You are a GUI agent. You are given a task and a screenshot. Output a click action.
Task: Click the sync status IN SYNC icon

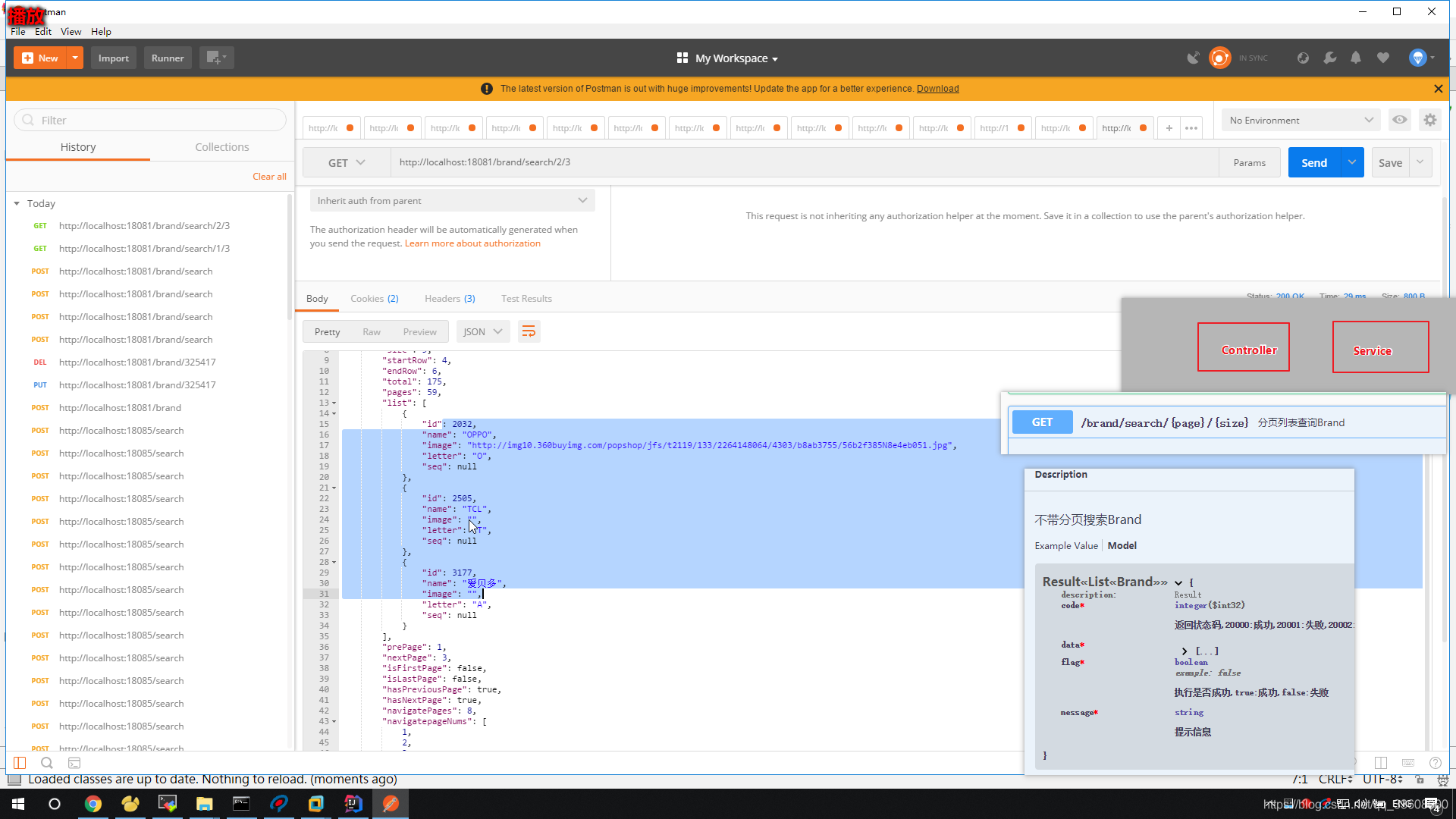pyautogui.click(x=1219, y=57)
